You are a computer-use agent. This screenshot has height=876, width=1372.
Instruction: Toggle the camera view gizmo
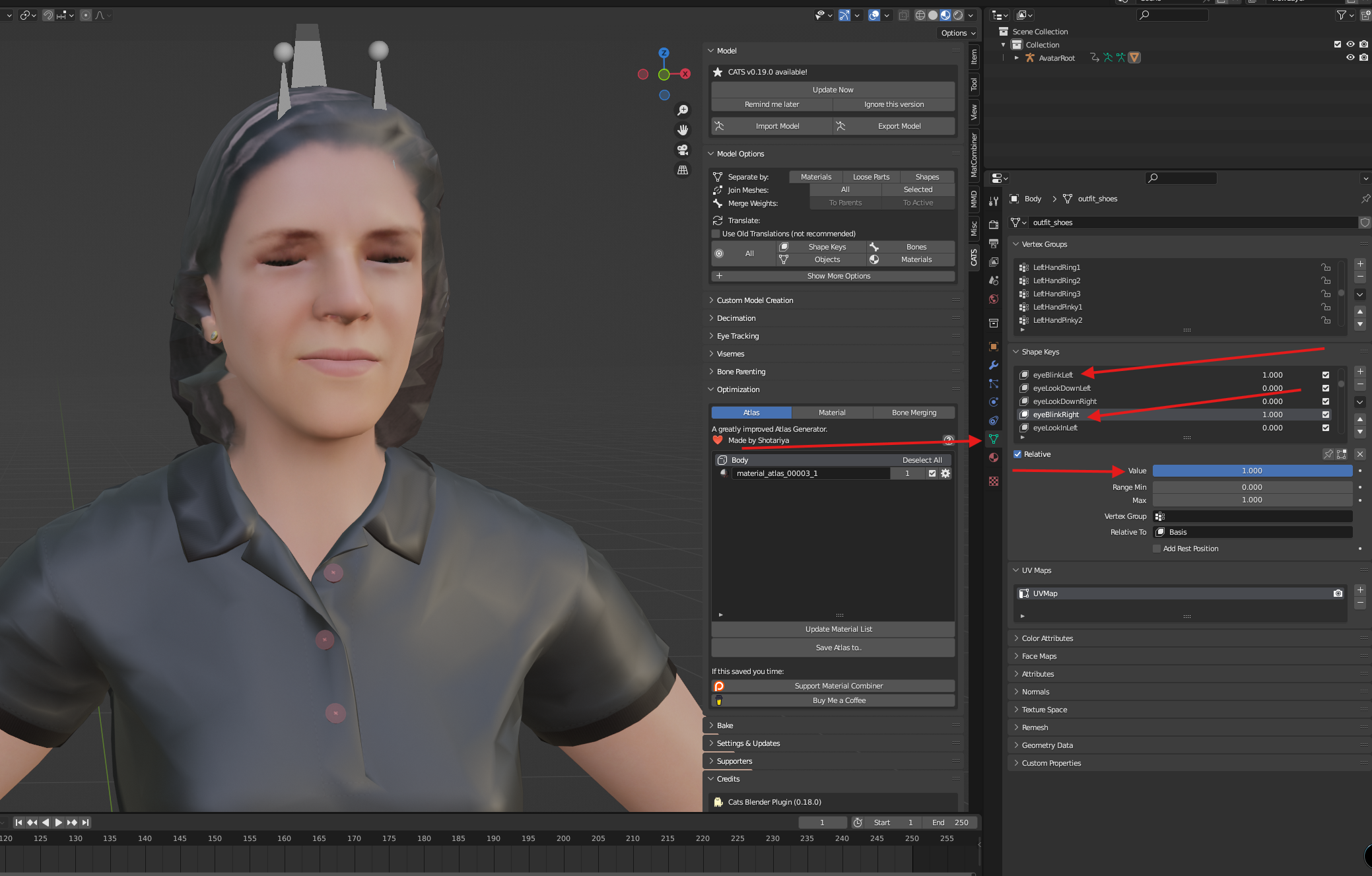683,150
